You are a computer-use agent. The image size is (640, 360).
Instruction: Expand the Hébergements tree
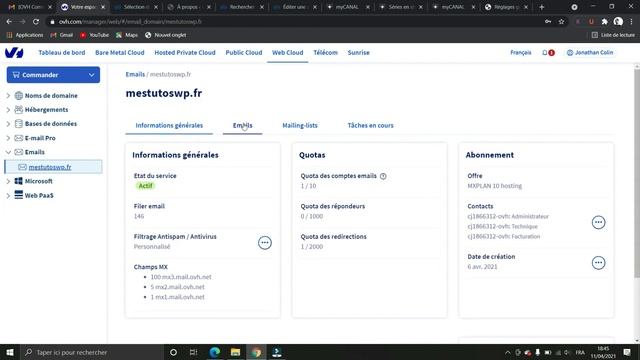pos(8,110)
